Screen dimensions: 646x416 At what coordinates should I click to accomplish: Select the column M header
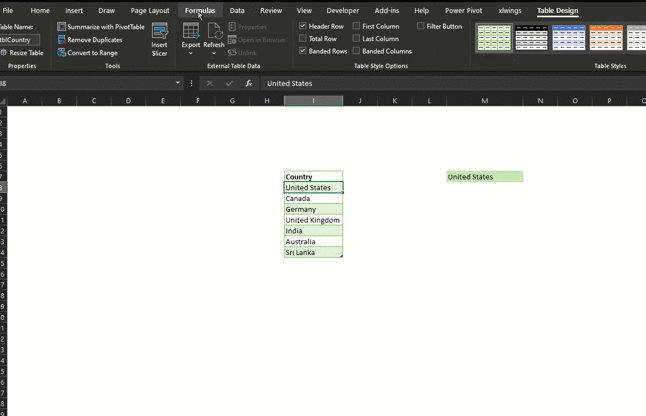pos(484,100)
